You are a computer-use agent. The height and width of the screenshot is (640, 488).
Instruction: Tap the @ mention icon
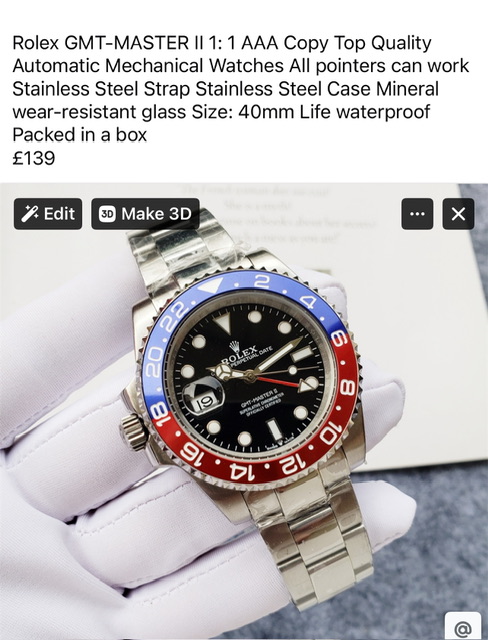(x=463, y=628)
